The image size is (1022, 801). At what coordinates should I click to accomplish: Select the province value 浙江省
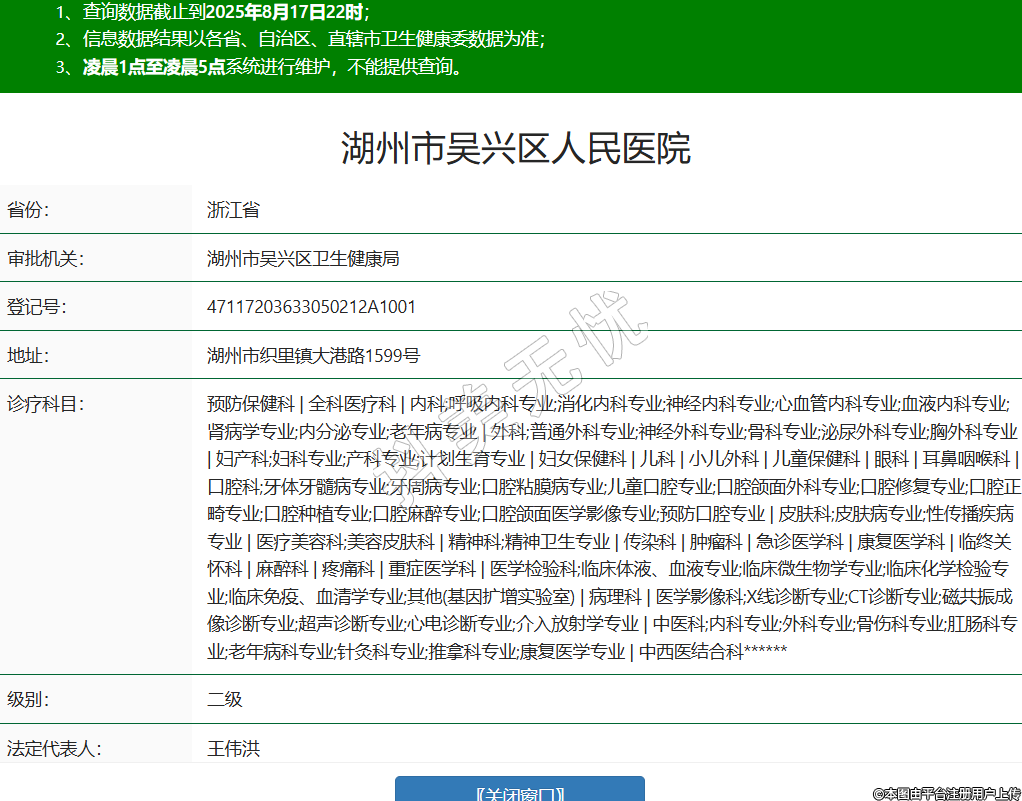point(233,210)
